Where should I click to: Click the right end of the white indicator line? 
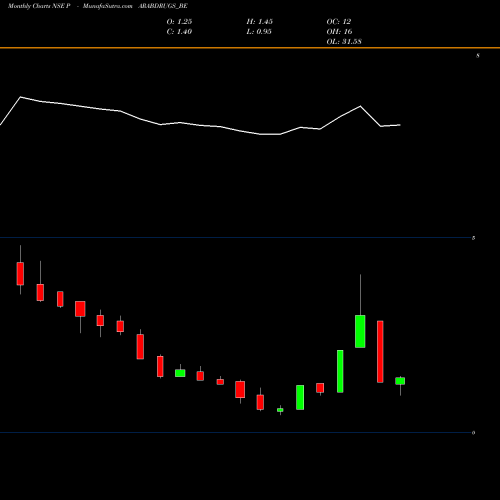400,125
